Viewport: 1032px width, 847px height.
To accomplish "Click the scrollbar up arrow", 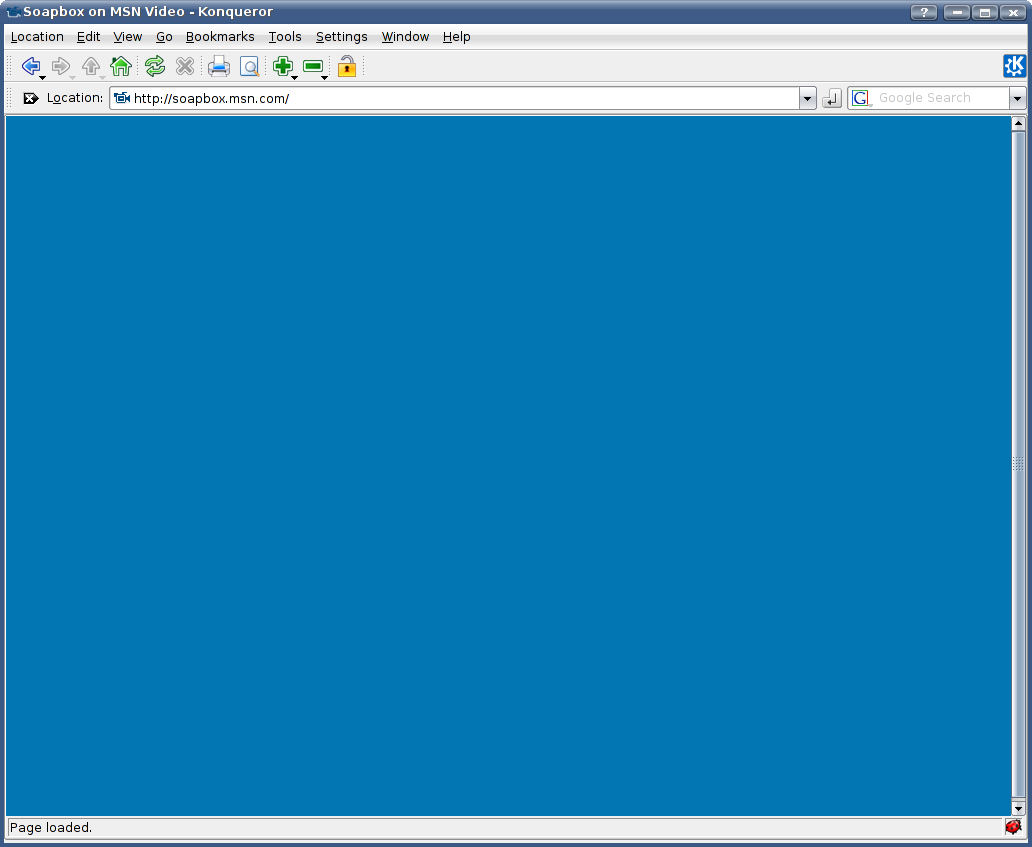I will tap(1018, 123).
